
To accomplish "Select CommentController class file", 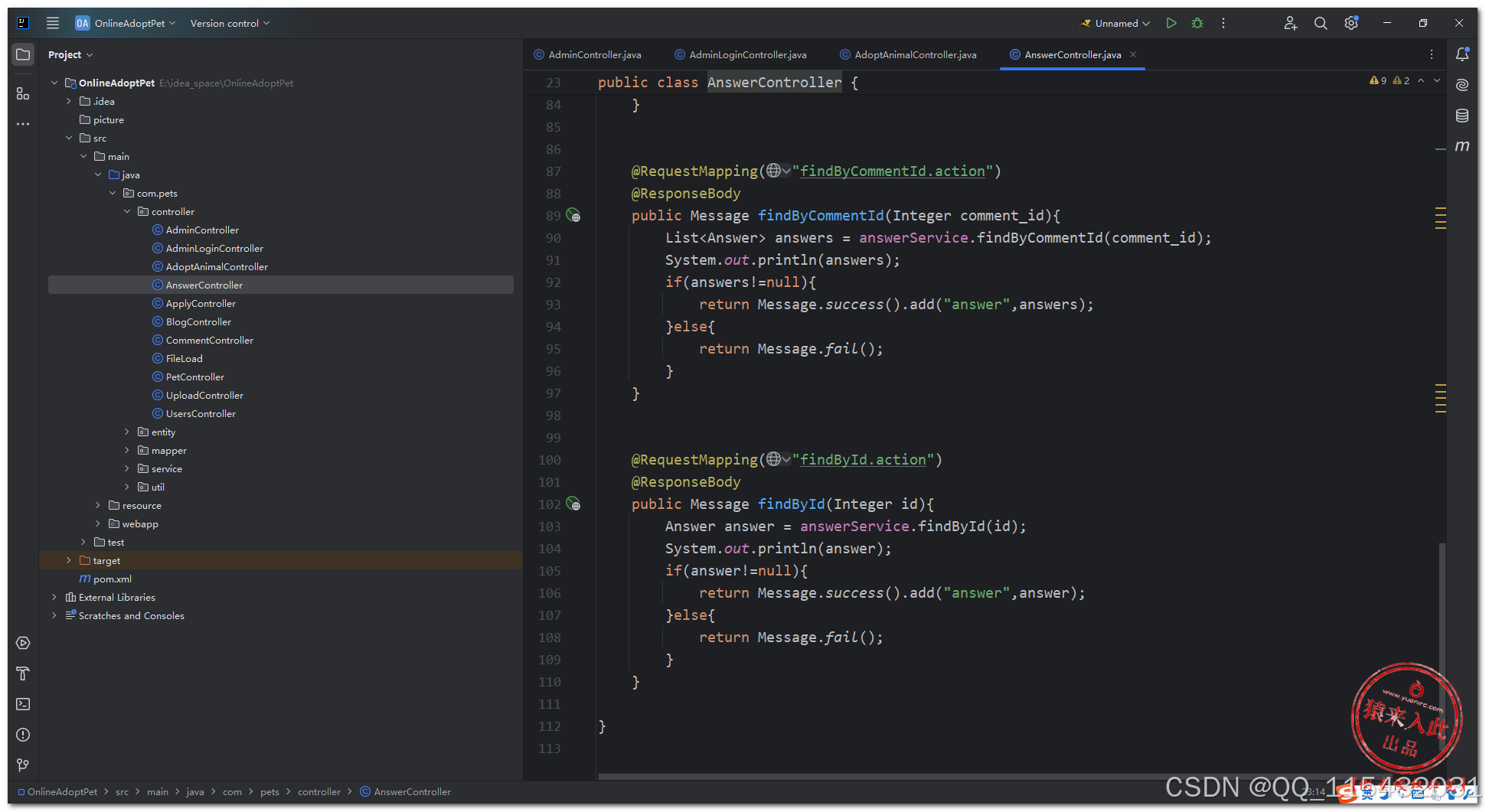I will (209, 340).
